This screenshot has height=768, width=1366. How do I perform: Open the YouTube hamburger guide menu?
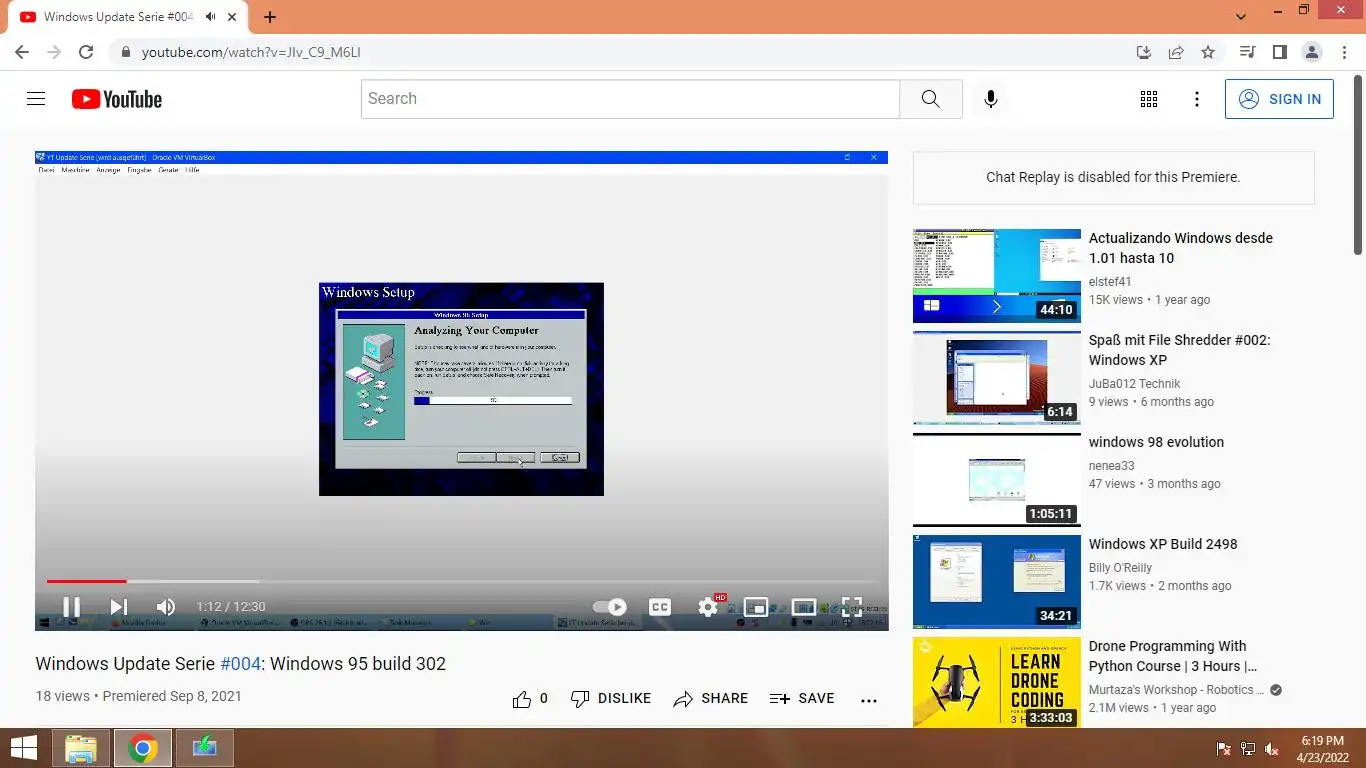tap(36, 99)
